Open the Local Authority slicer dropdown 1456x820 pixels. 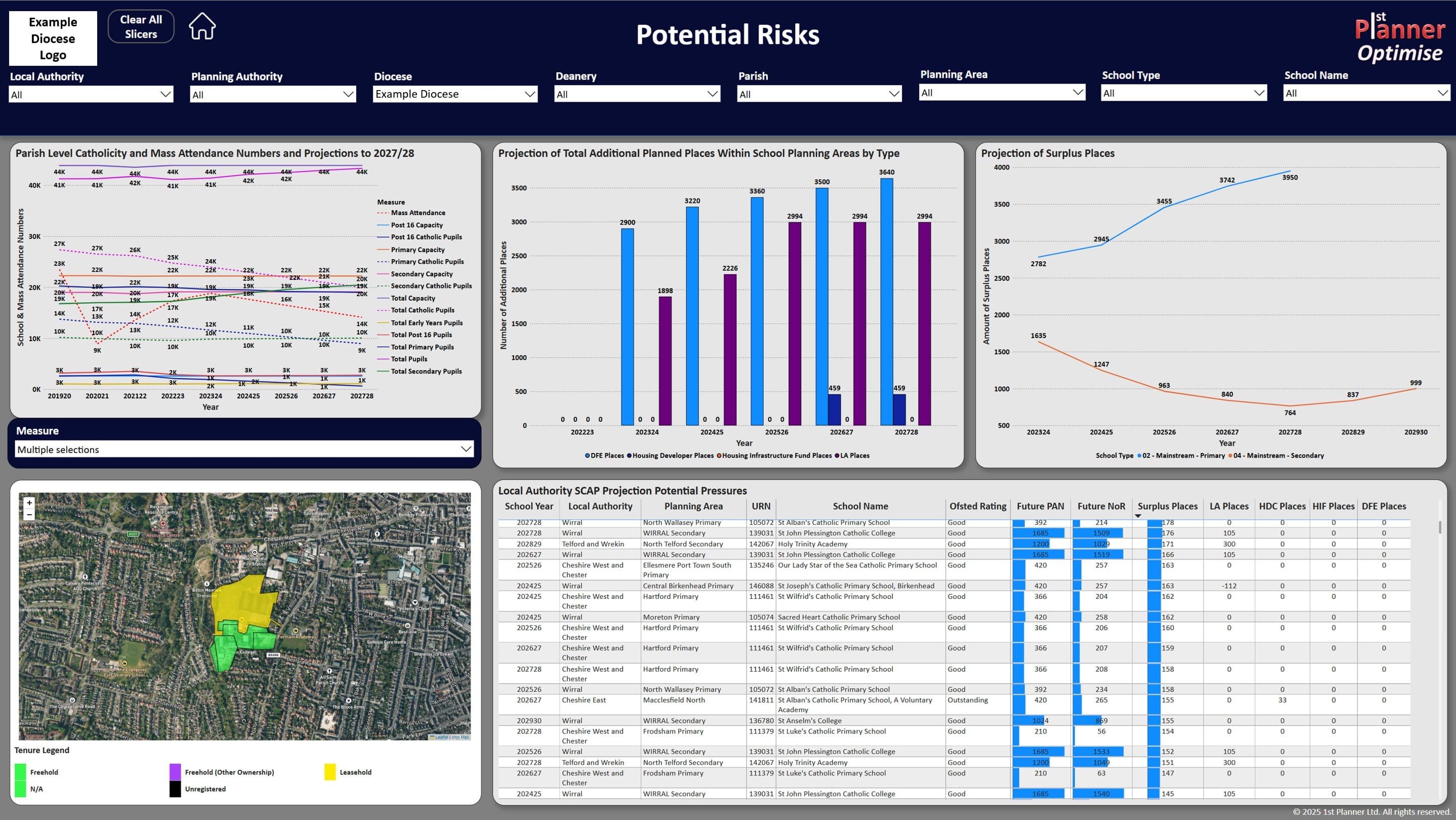coord(164,94)
